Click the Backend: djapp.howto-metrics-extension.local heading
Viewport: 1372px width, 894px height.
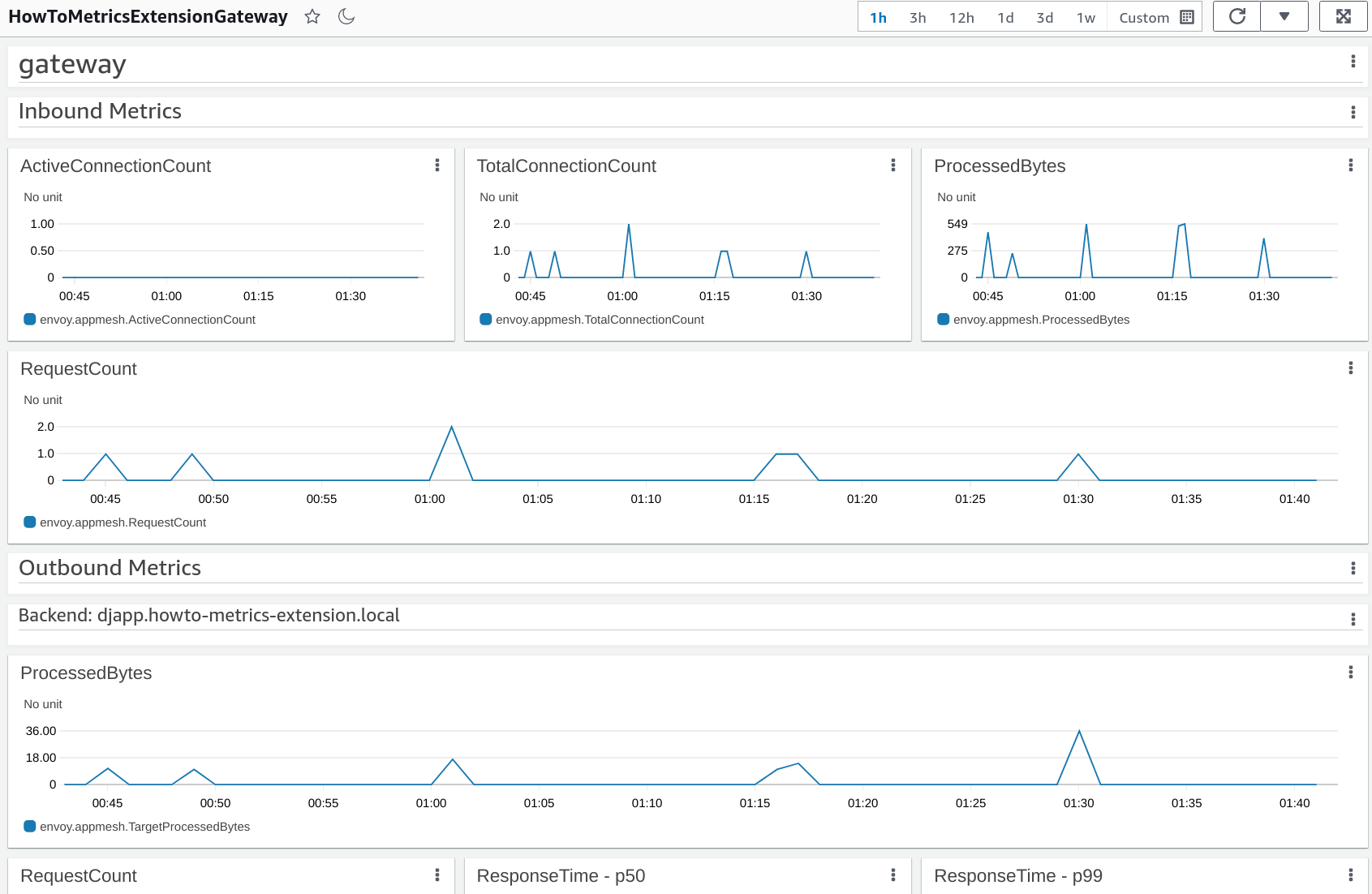[x=209, y=615]
